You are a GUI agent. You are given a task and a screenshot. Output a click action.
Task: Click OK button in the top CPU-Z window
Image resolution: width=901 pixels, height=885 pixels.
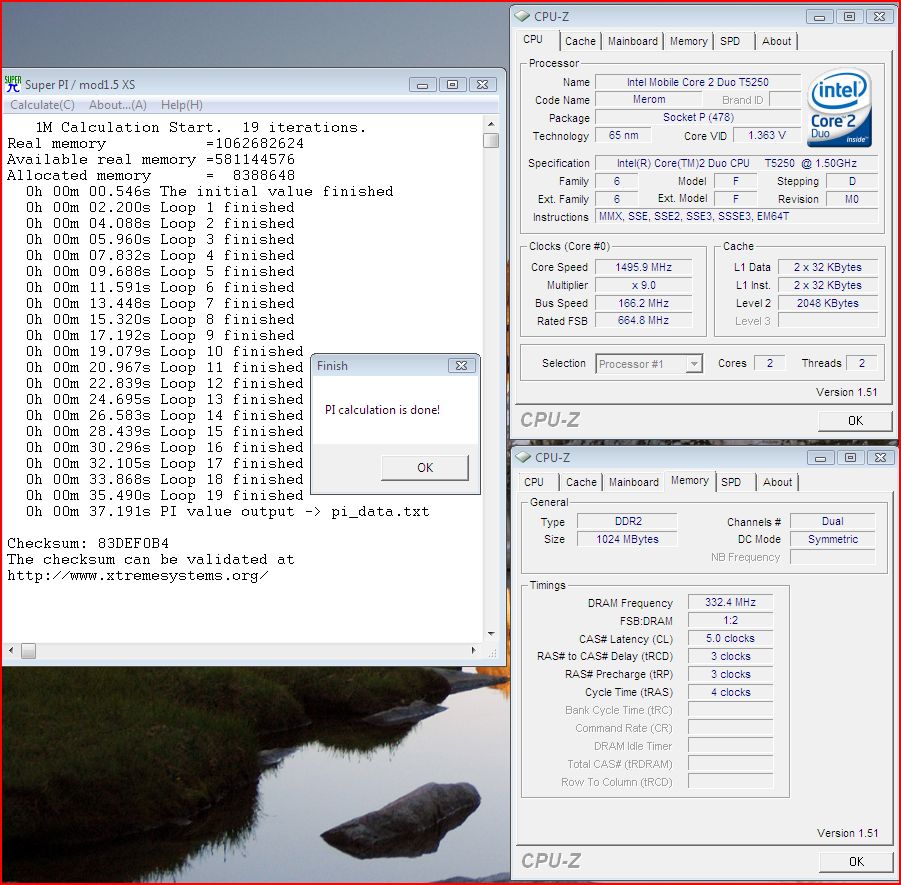(x=855, y=421)
